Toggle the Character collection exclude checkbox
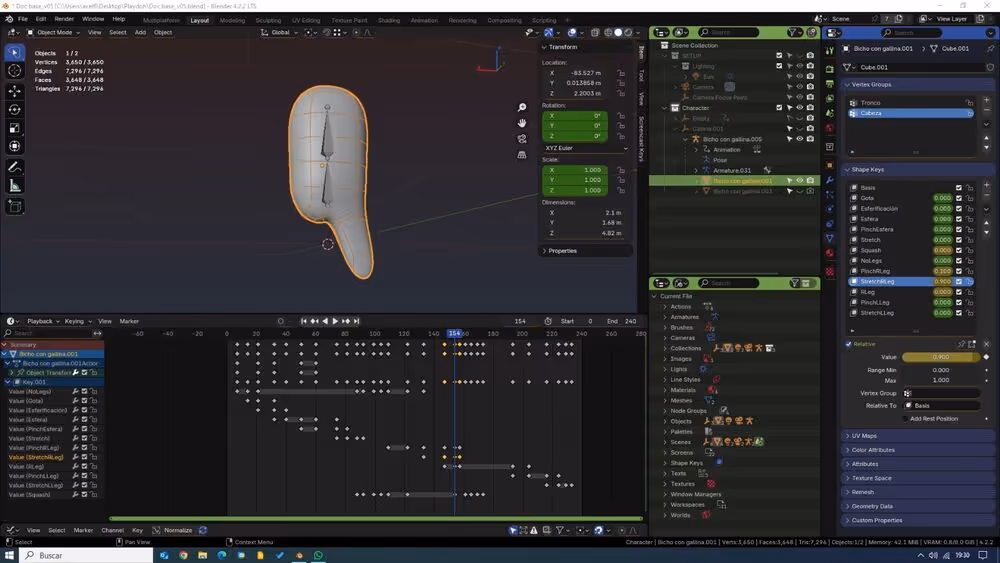Screen dimensions: 1000x563 779,108
